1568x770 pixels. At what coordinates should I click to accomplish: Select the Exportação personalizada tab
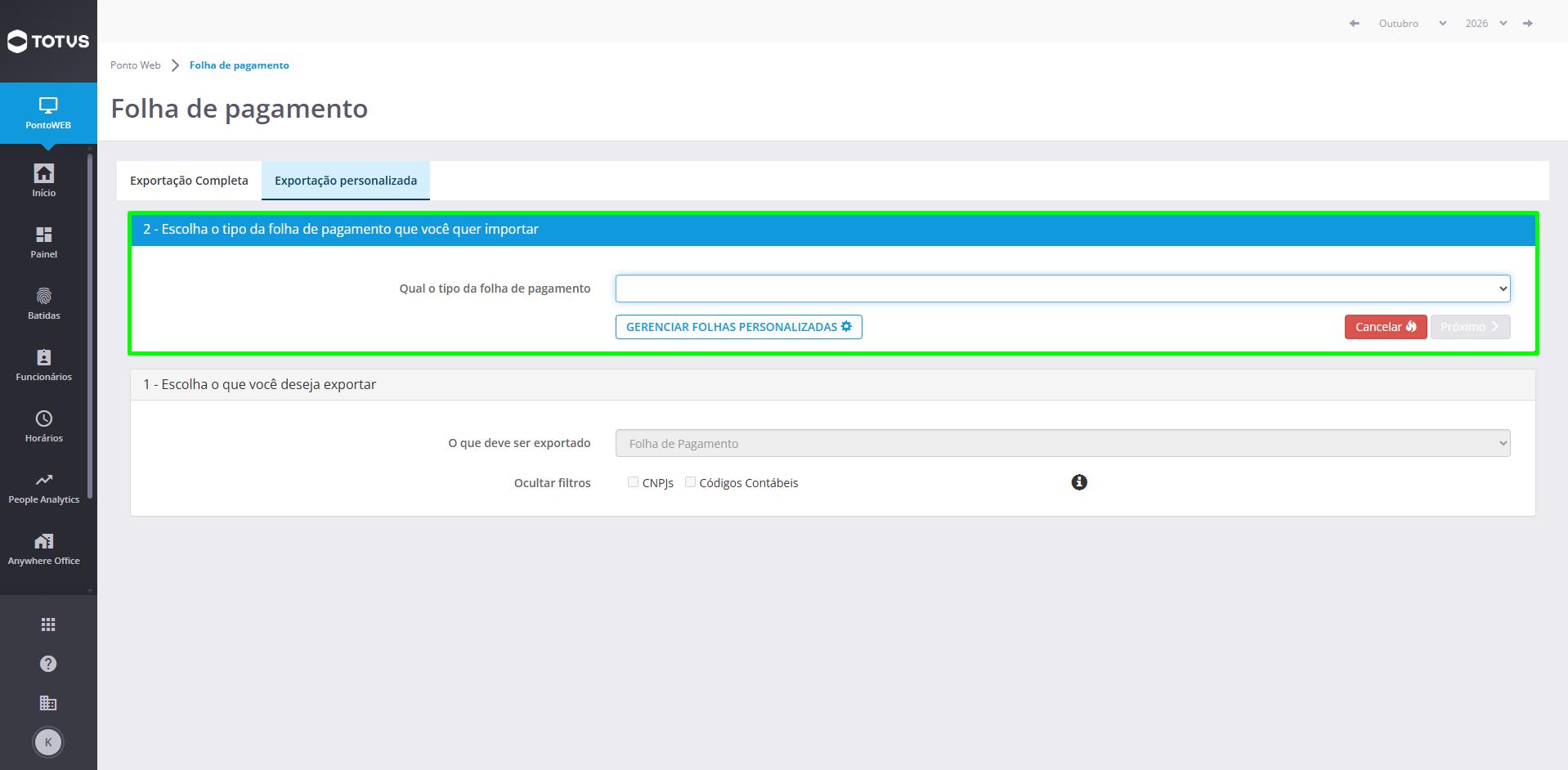(x=346, y=181)
